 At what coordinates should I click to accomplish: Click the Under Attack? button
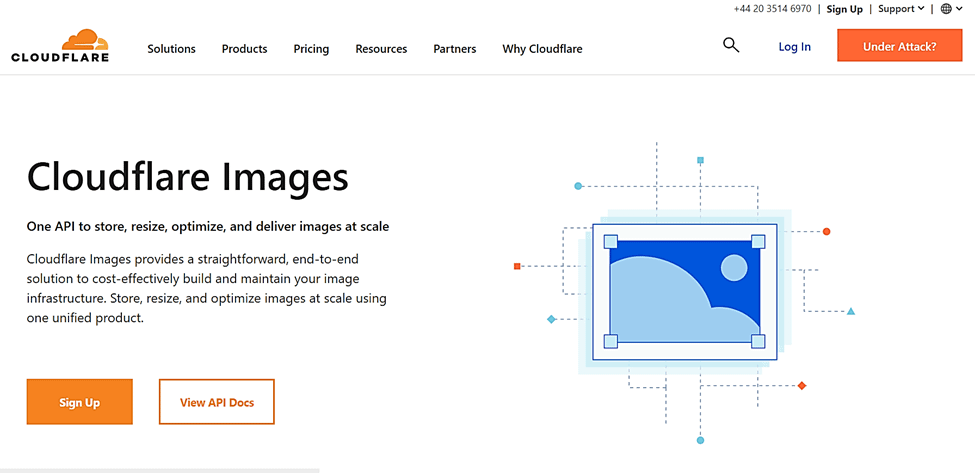click(899, 46)
